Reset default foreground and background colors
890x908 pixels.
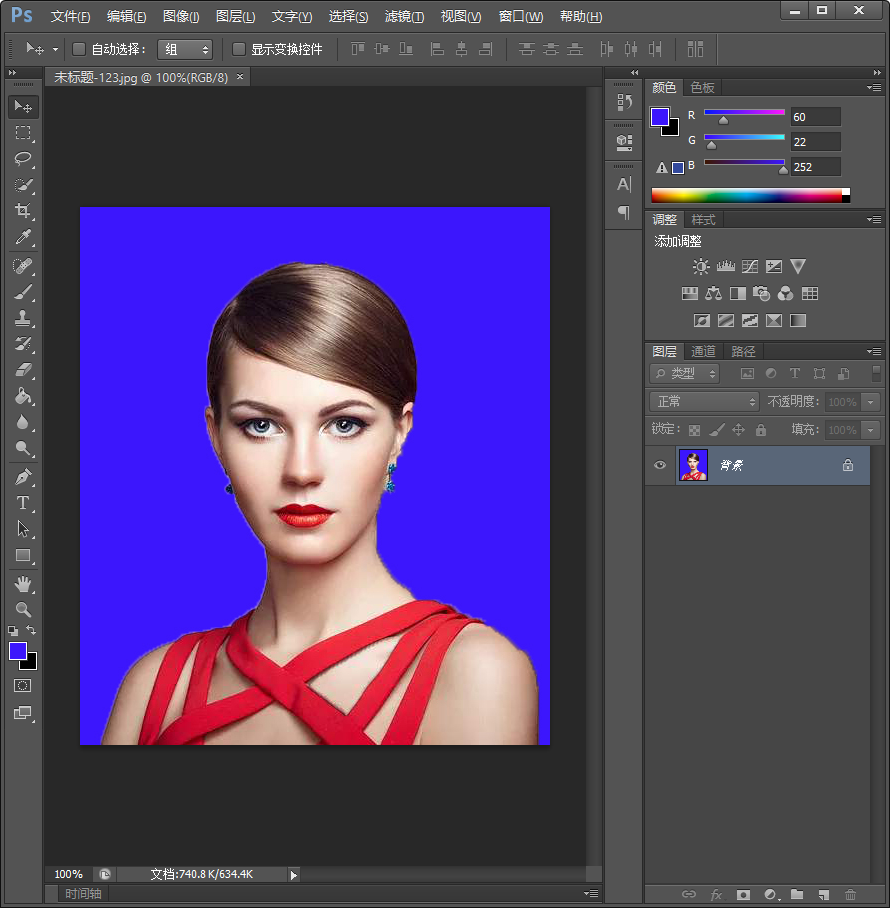pyautogui.click(x=13, y=631)
